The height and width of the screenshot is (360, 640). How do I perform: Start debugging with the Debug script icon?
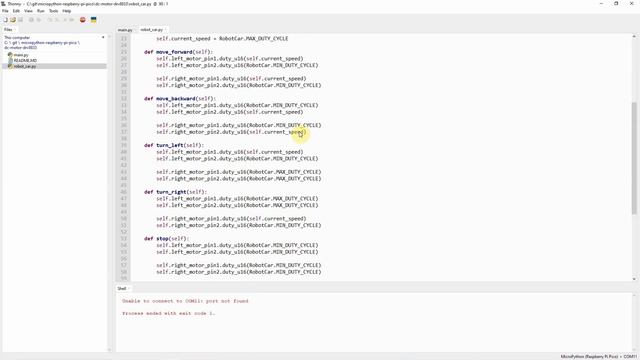[x=39, y=20]
